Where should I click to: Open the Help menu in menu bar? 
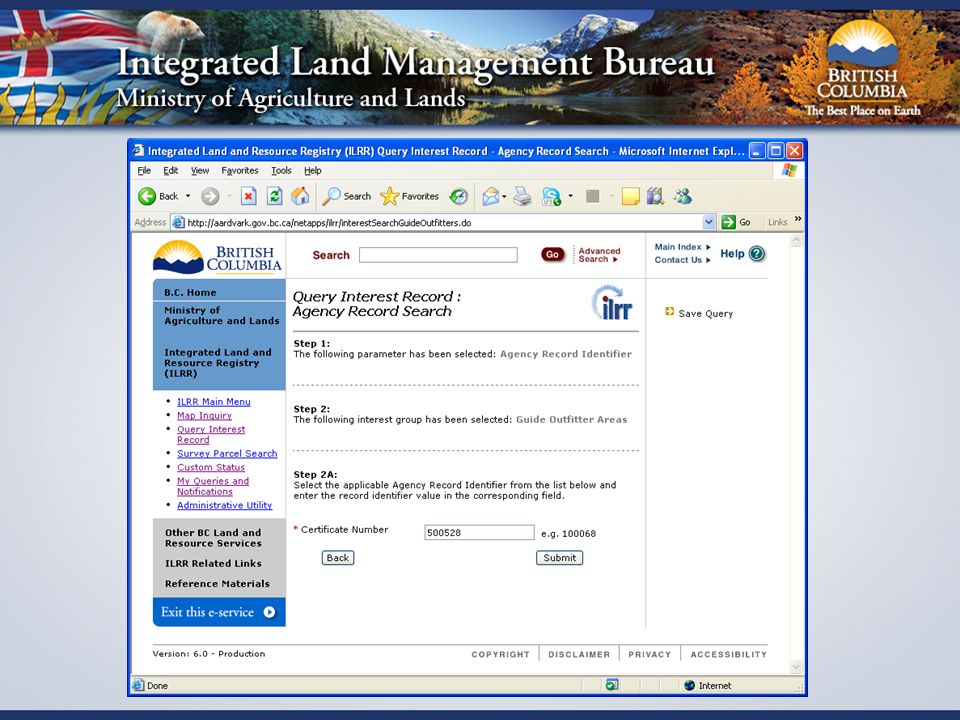312,170
